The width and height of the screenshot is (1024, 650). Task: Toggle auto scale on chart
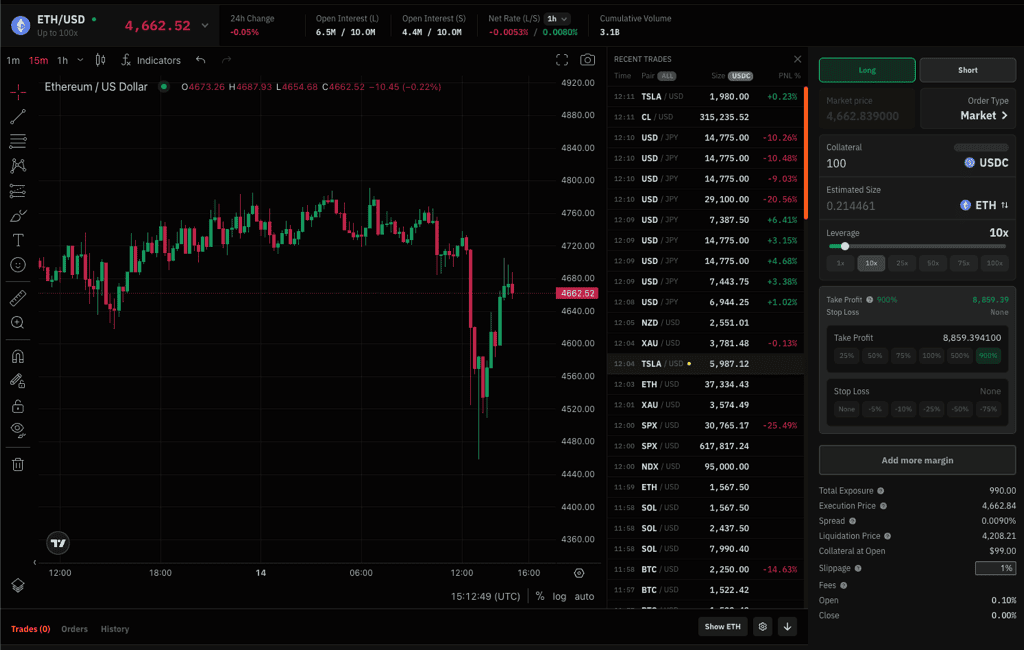coord(584,596)
